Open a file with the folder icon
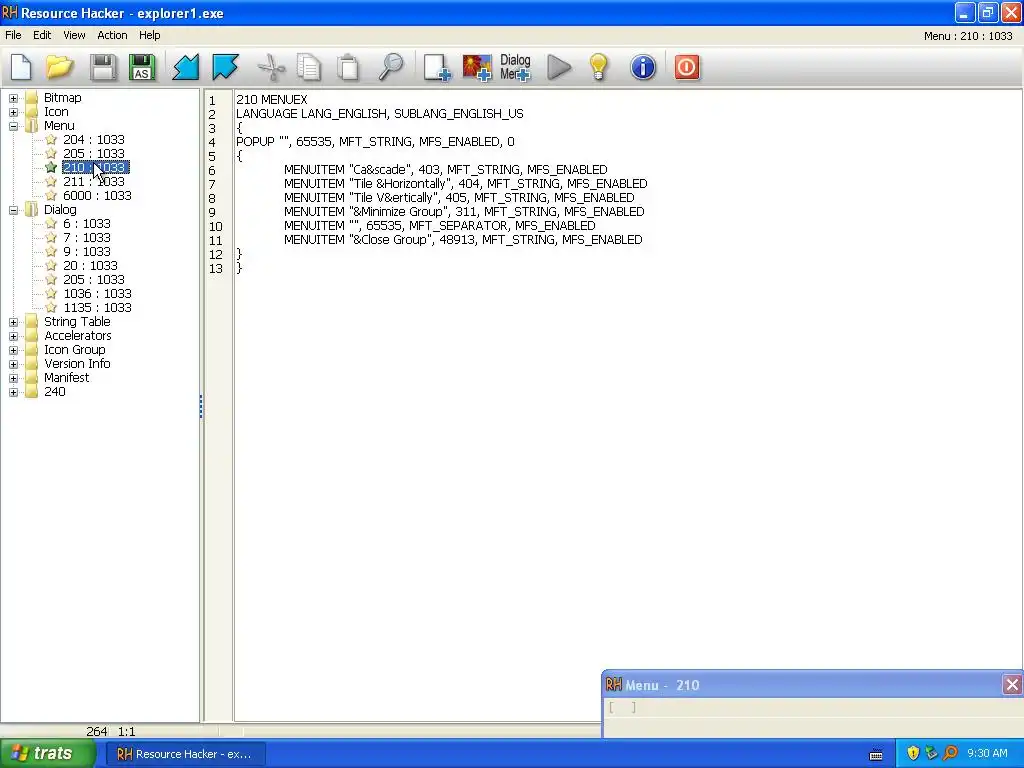 (x=59, y=67)
